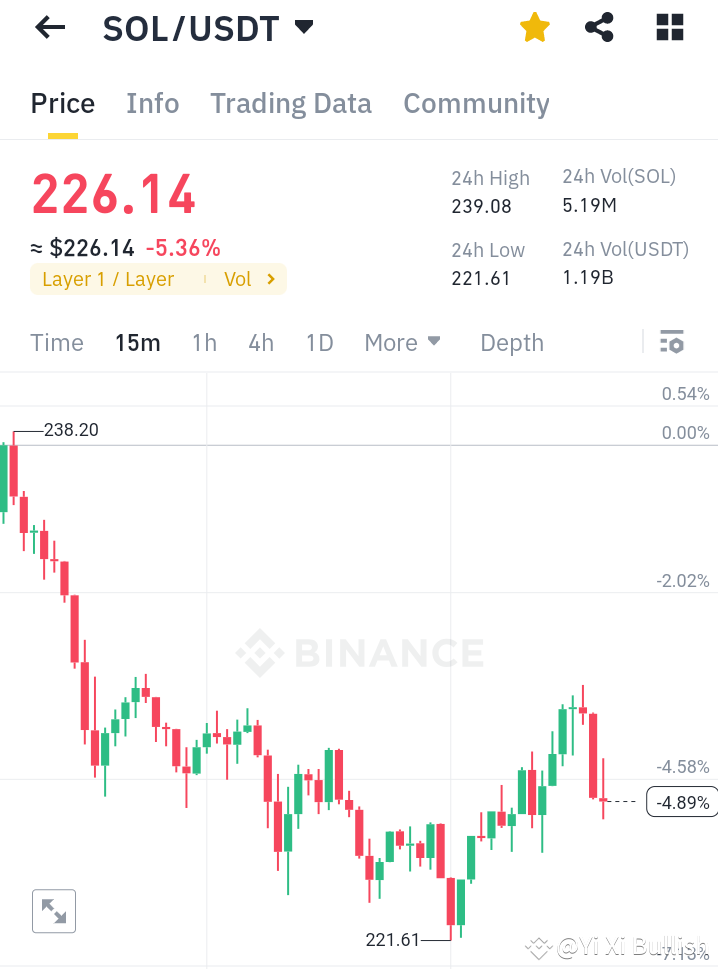
Task: View the Community tab
Action: click(476, 103)
